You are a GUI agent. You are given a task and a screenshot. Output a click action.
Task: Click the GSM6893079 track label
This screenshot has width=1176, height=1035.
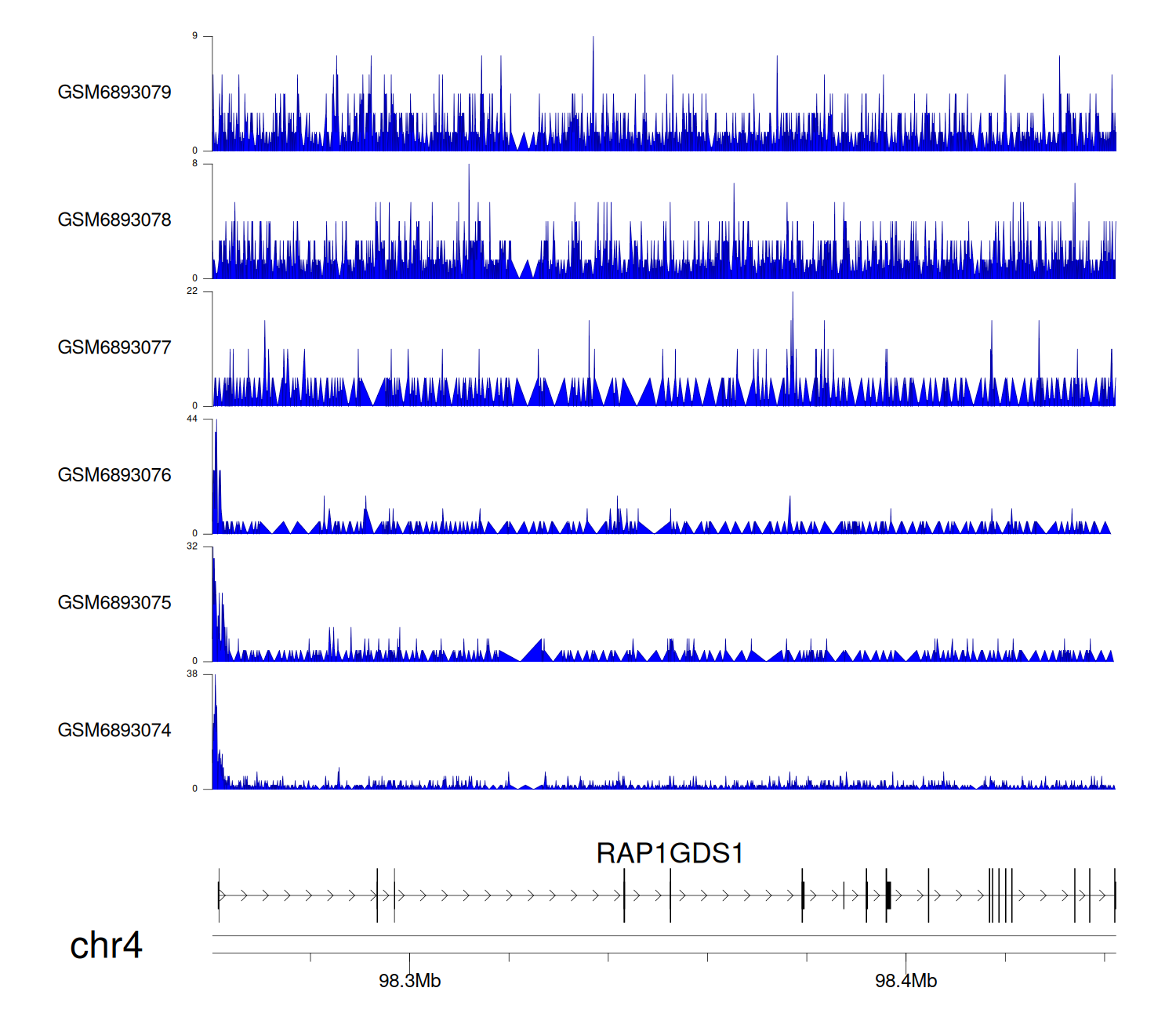pyautogui.click(x=114, y=93)
